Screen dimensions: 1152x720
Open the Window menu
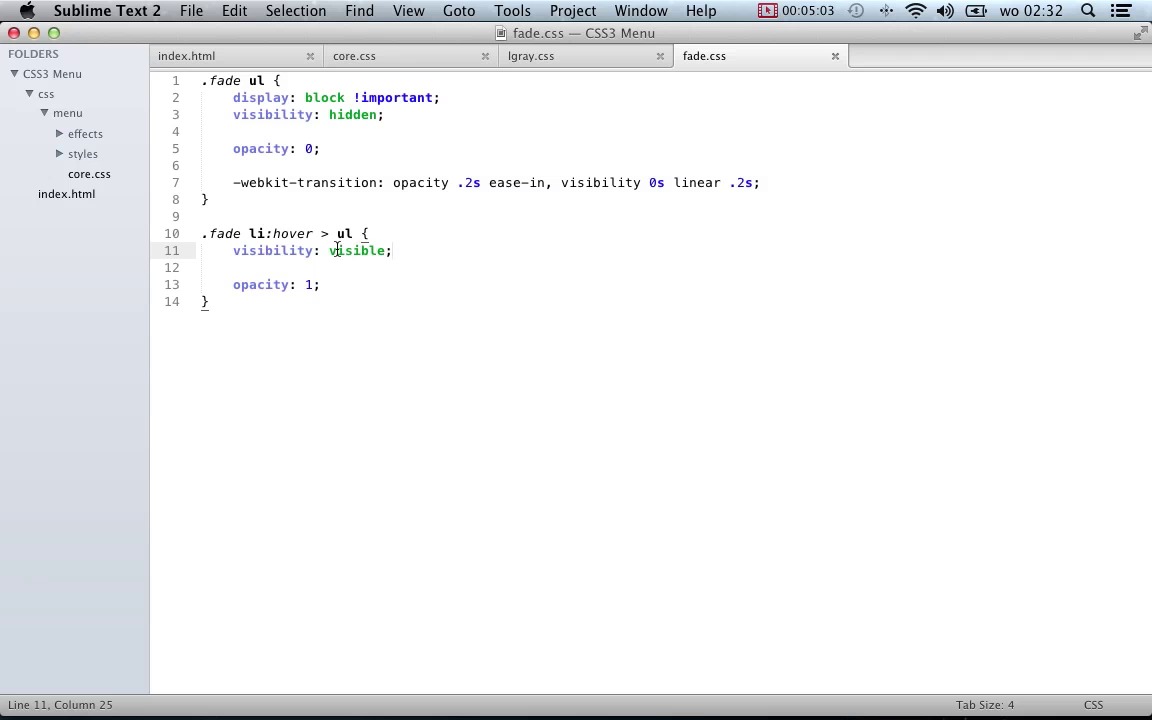click(641, 10)
